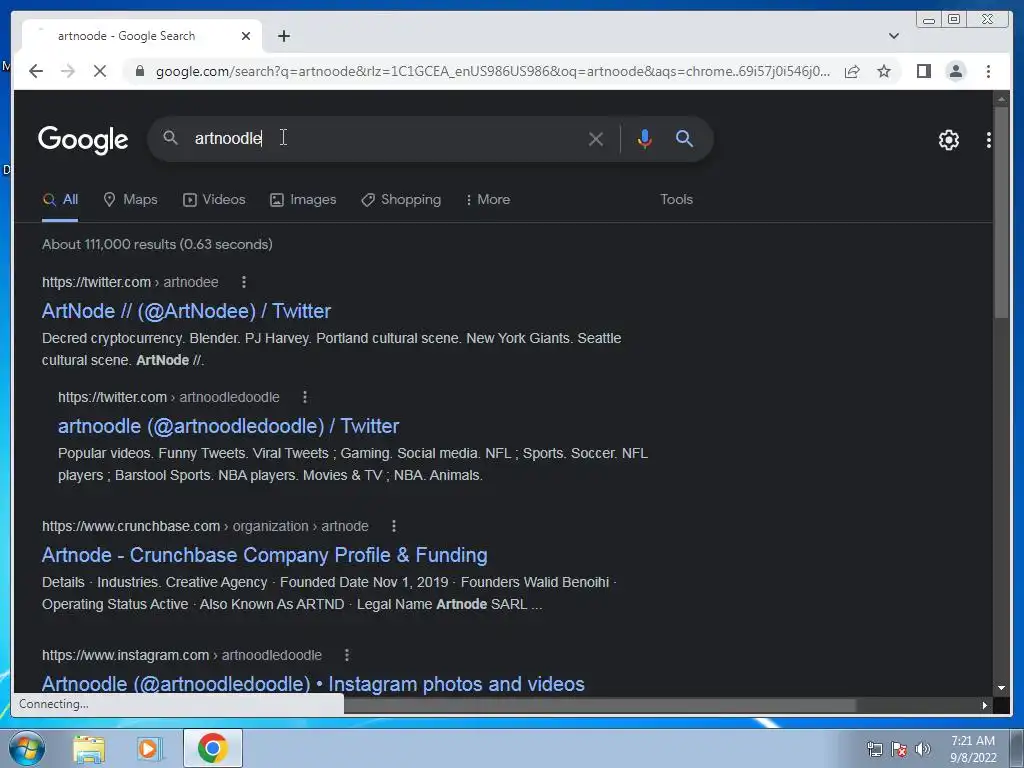Click address bar URL text
The width and height of the screenshot is (1024, 768).
tap(493, 71)
